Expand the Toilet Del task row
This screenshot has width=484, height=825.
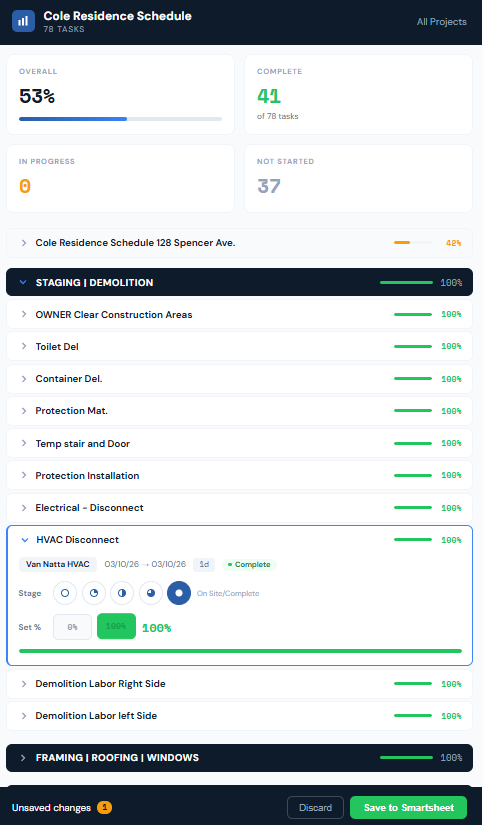coord(24,346)
